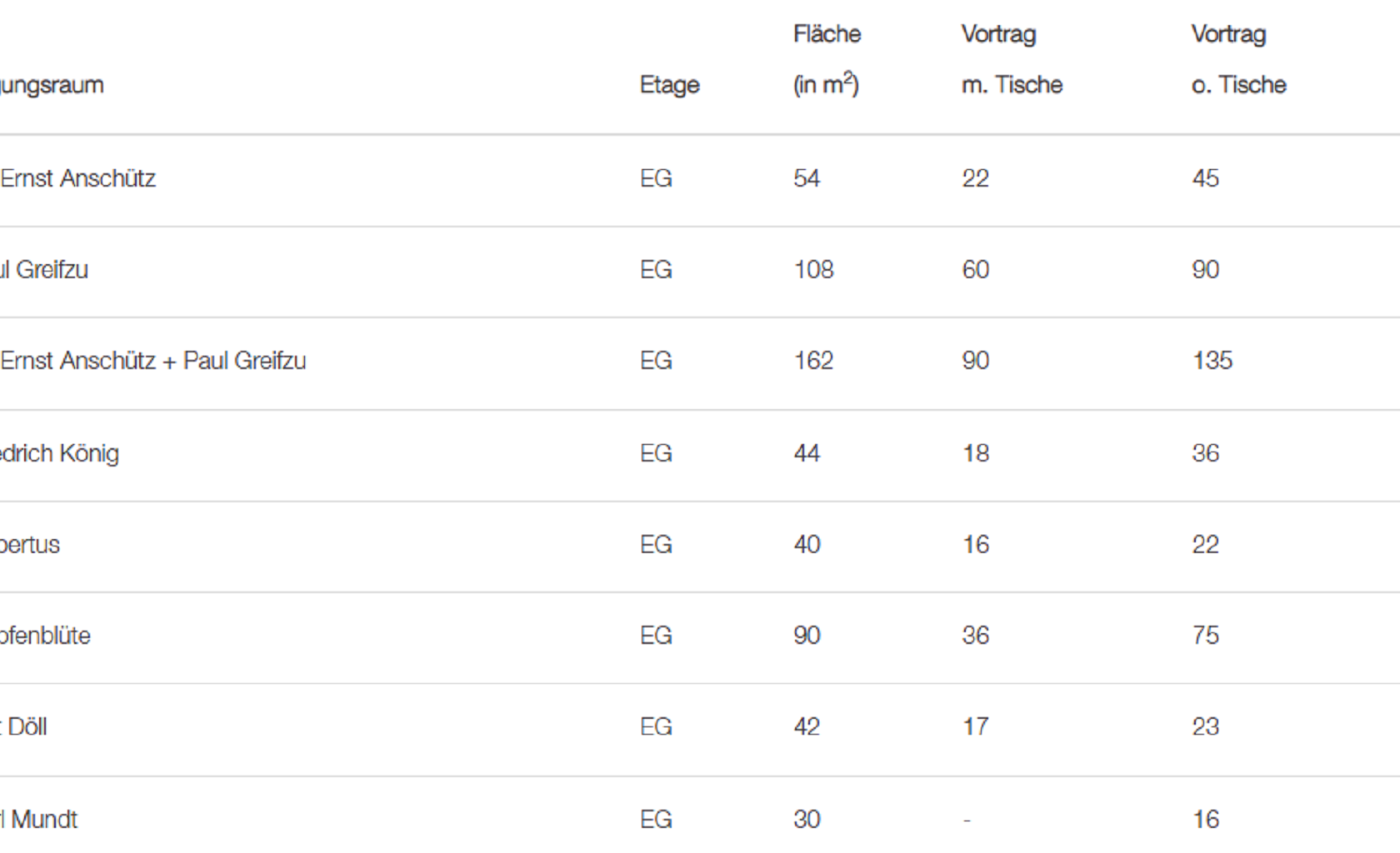Select the 44 area value for Friedrich König
Image resolution: width=1400 pixels, height=853 pixels.
(807, 453)
